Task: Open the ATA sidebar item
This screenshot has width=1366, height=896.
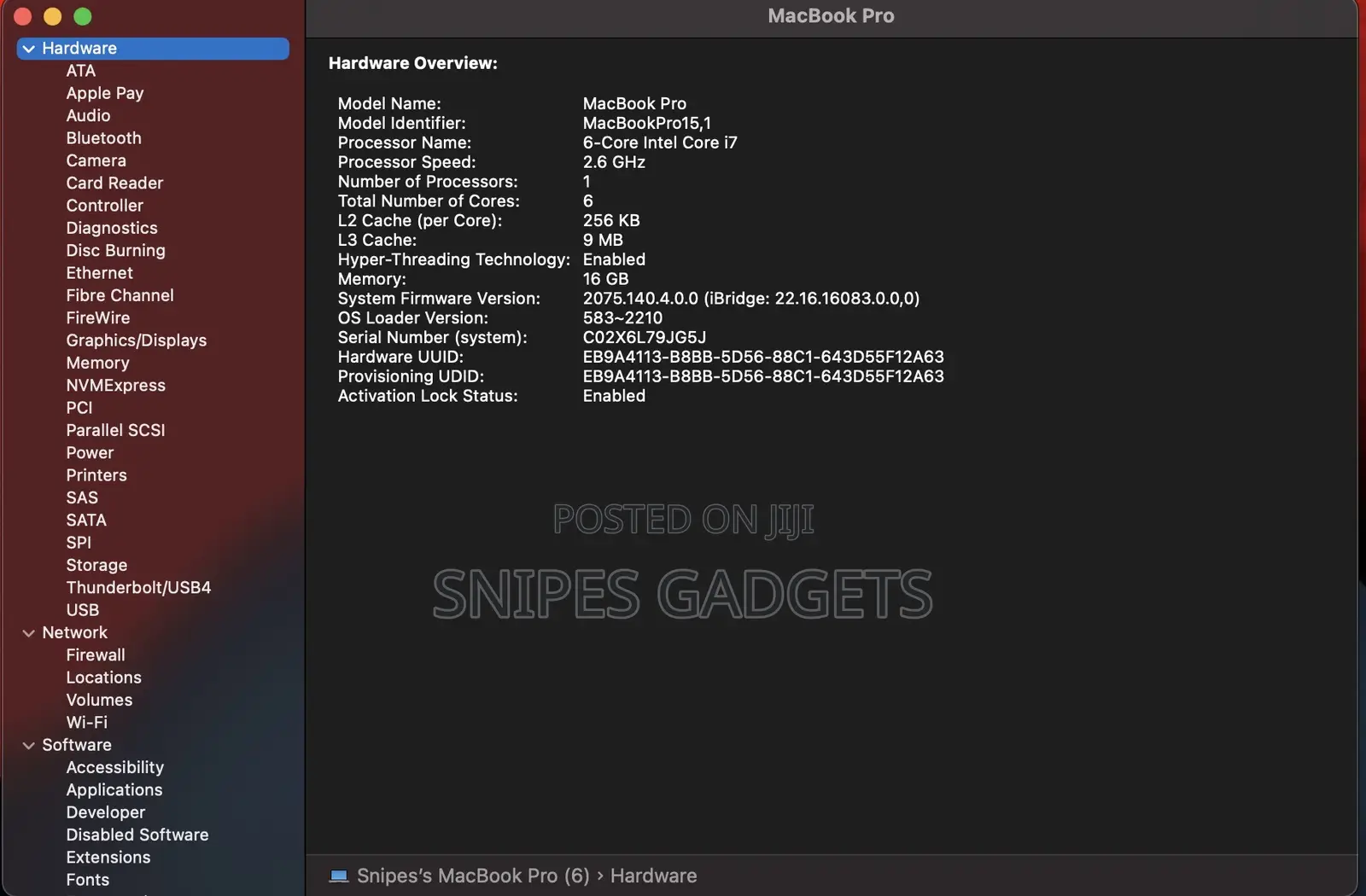Action: 81,71
